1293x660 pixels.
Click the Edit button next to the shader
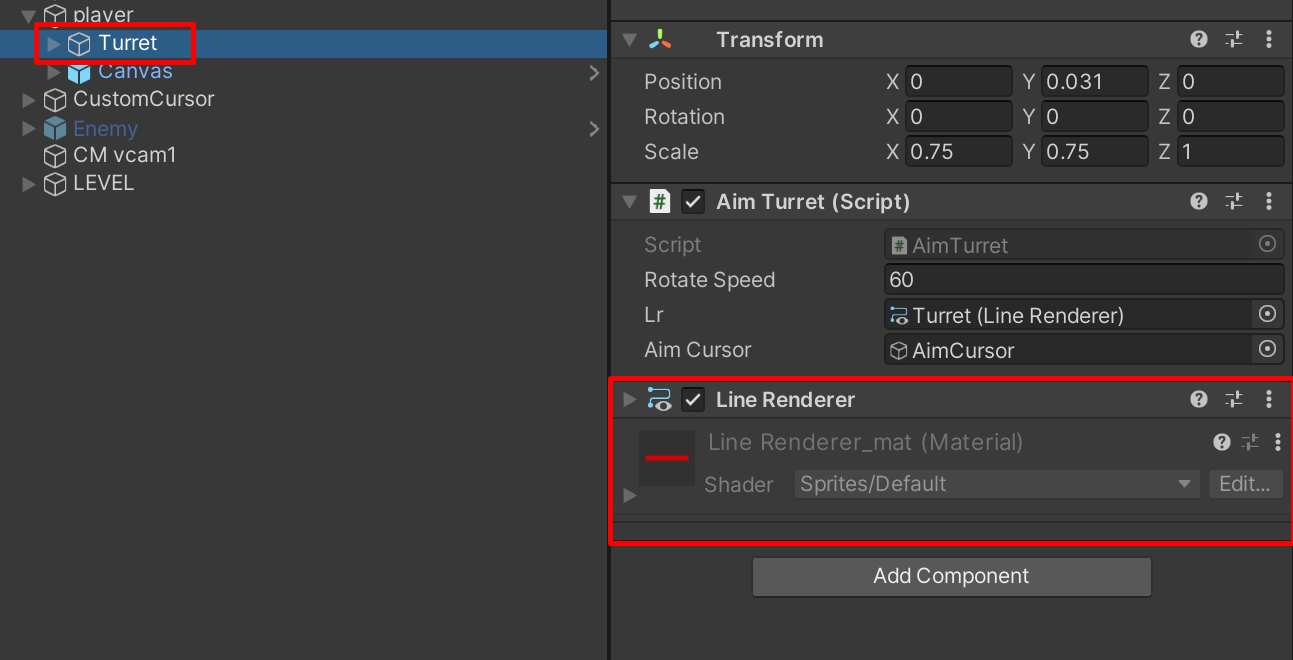[x=1246, y=484]
